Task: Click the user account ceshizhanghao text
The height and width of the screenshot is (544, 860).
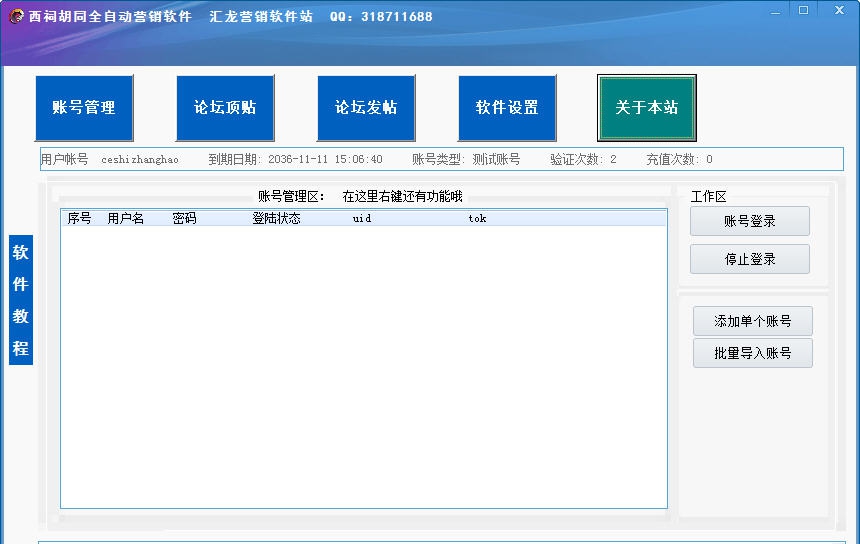Action: (x=140, y=160)
